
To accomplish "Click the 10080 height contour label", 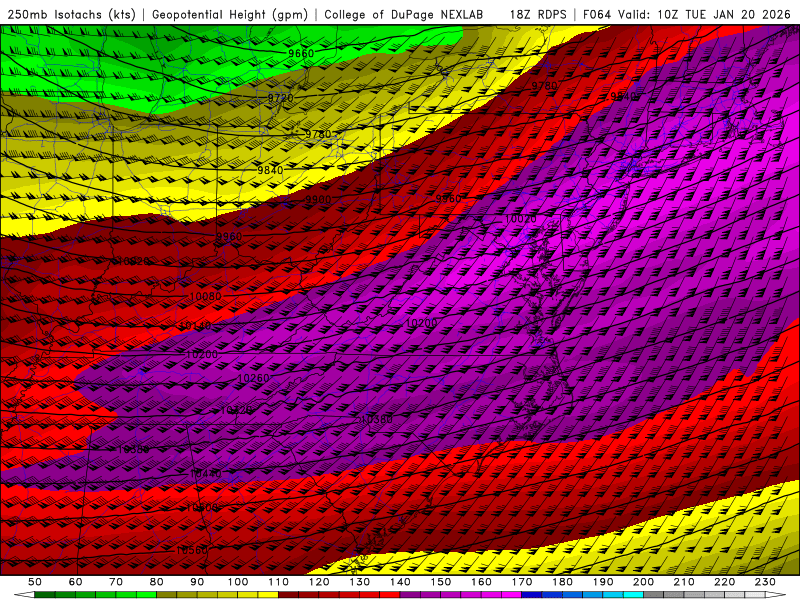I will 205,296.
